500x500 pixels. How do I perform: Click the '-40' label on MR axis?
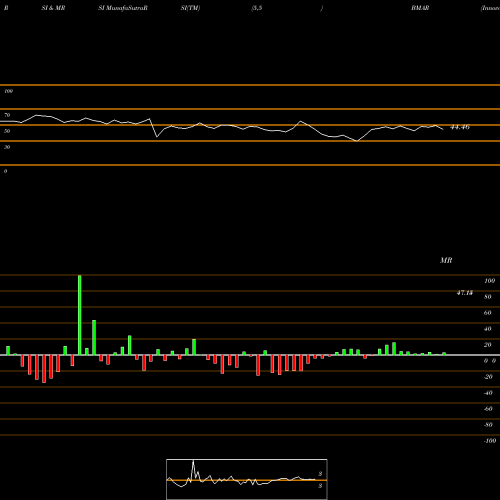[488, 393]
